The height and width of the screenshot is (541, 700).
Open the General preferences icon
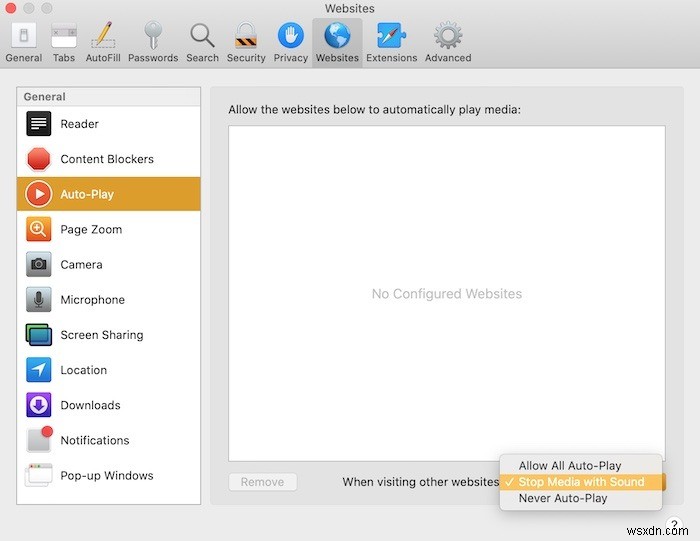coord(24,35)
